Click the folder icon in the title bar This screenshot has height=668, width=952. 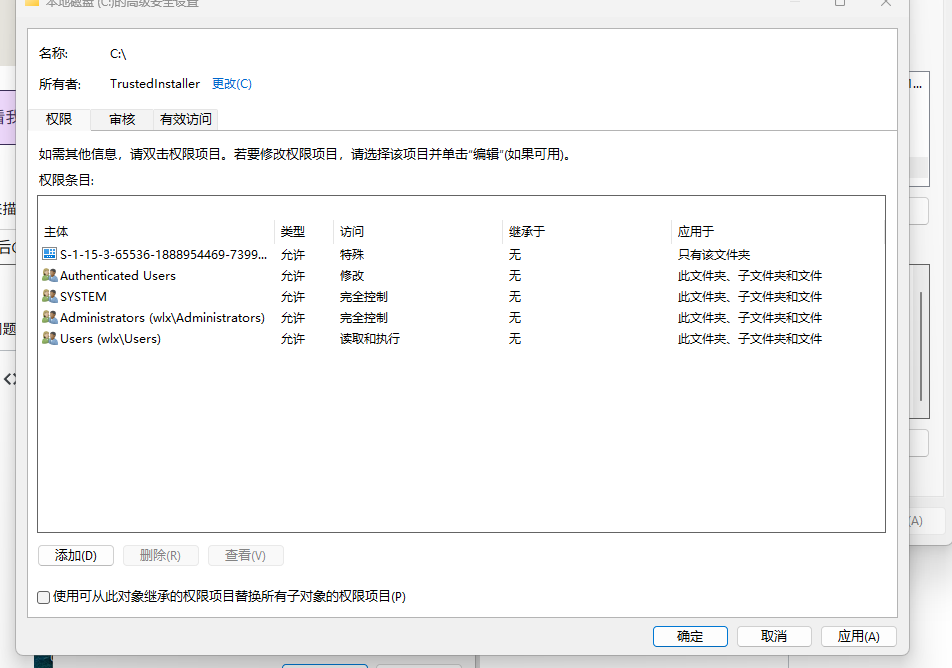pos(32,3)
